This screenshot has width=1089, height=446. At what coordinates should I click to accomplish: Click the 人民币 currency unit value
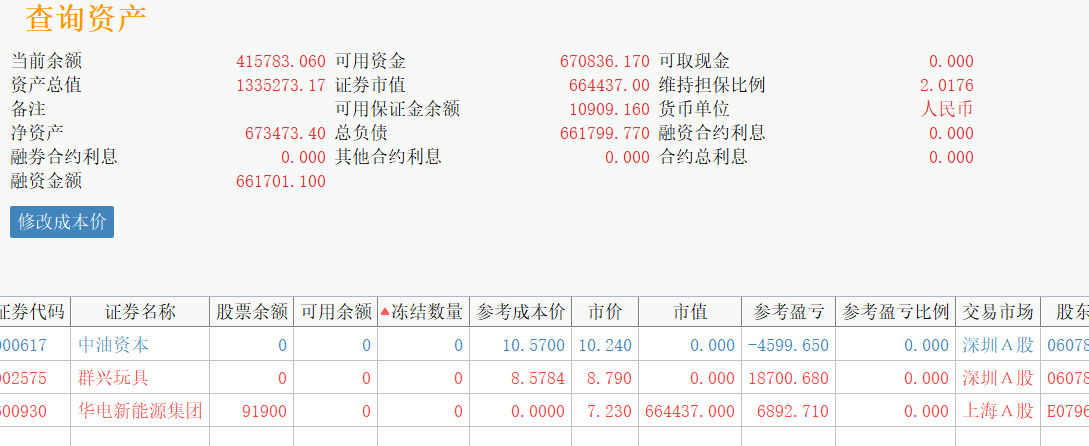tap(946, 109)
